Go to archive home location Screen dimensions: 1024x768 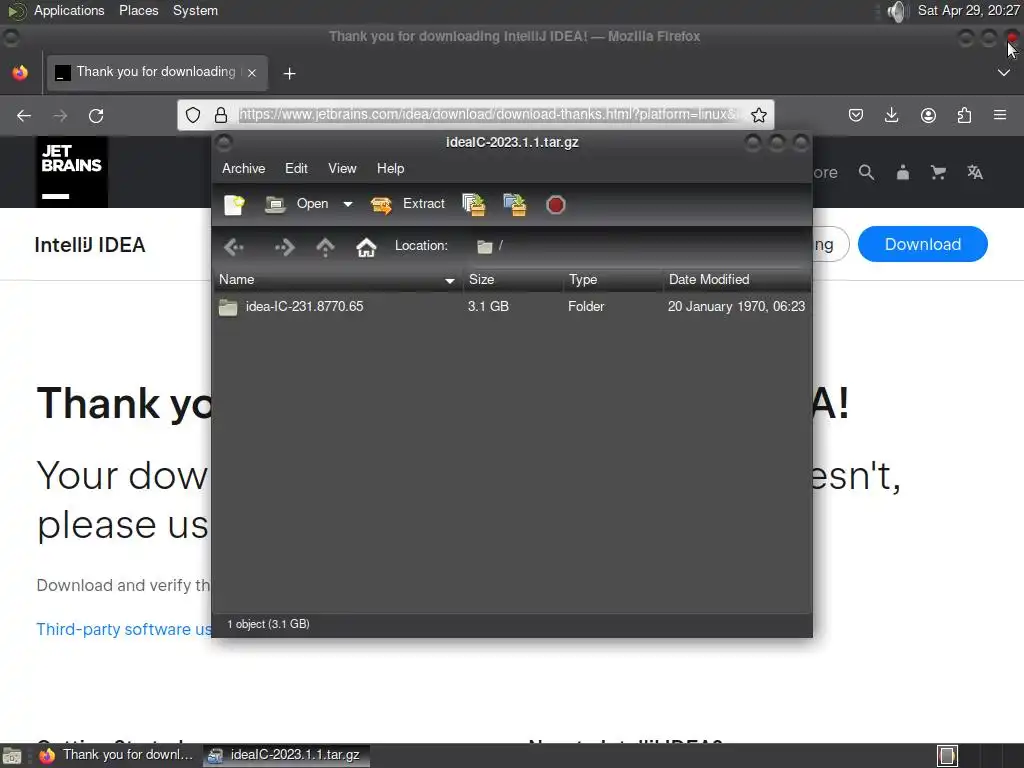[x=366, y=247]
